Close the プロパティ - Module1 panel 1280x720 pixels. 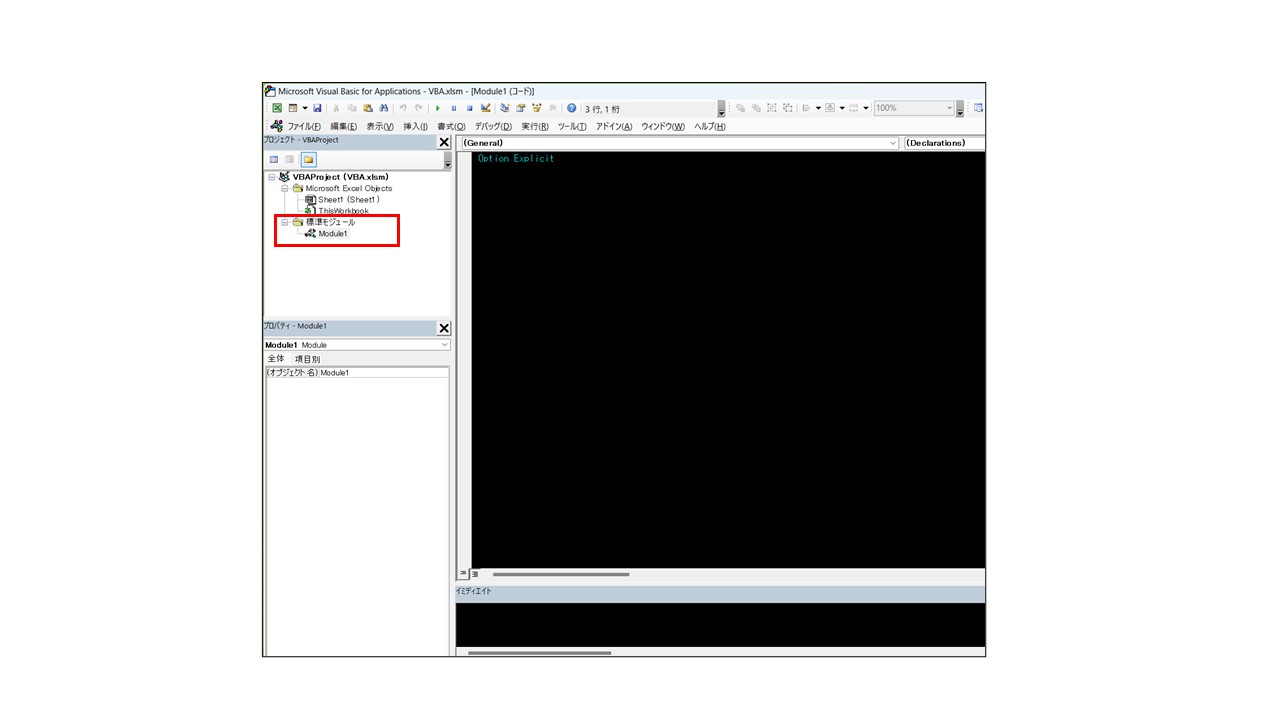click(444, 328)
